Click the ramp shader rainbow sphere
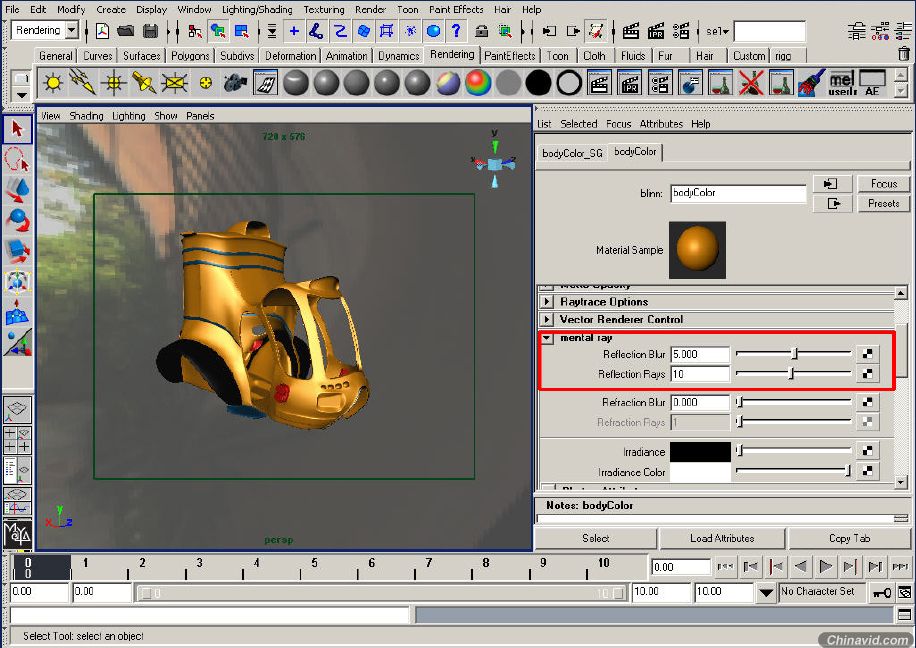916x648 pixels. click(478, 82)
